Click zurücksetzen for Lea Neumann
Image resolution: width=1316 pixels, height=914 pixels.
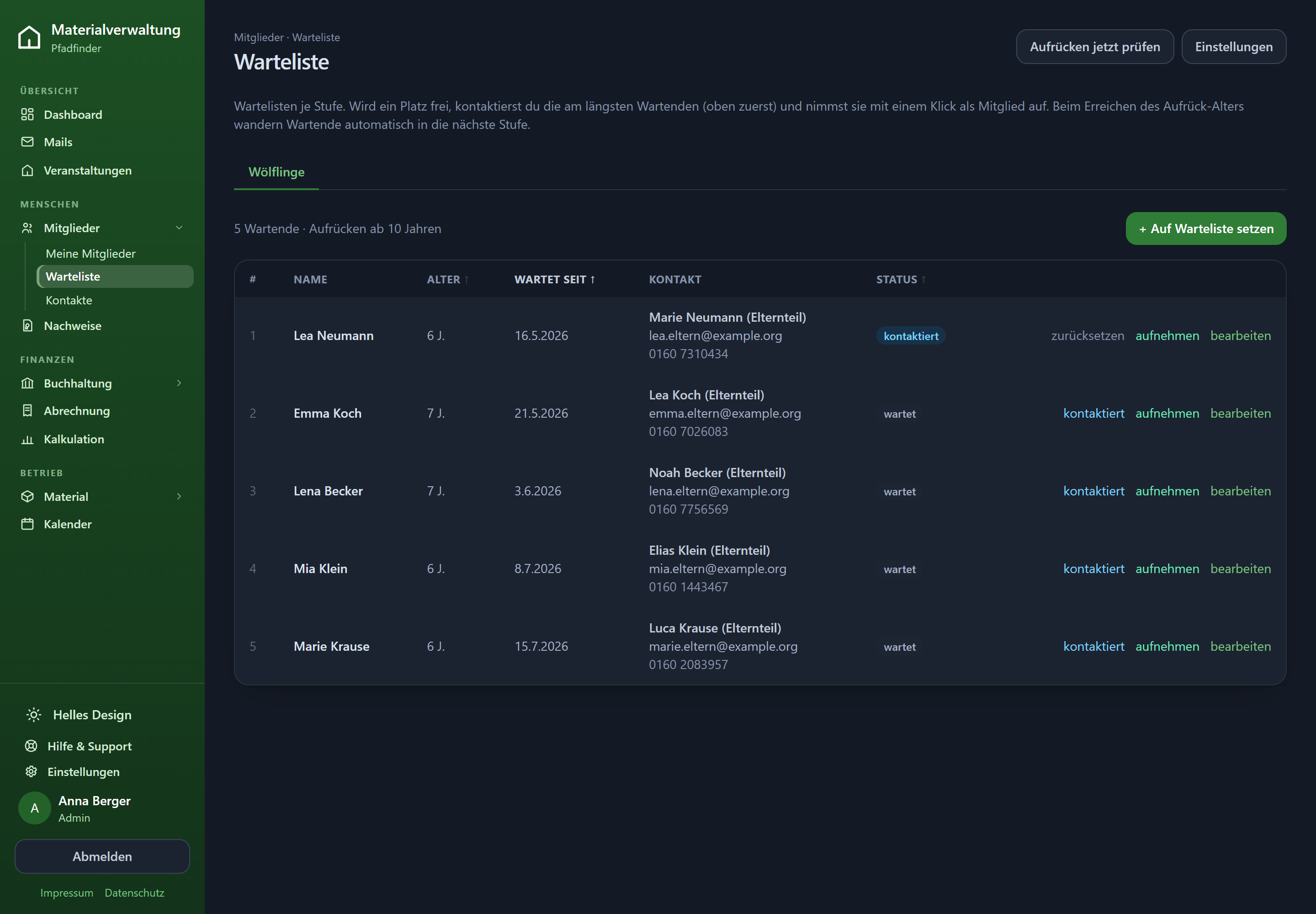pos(1088,335)
